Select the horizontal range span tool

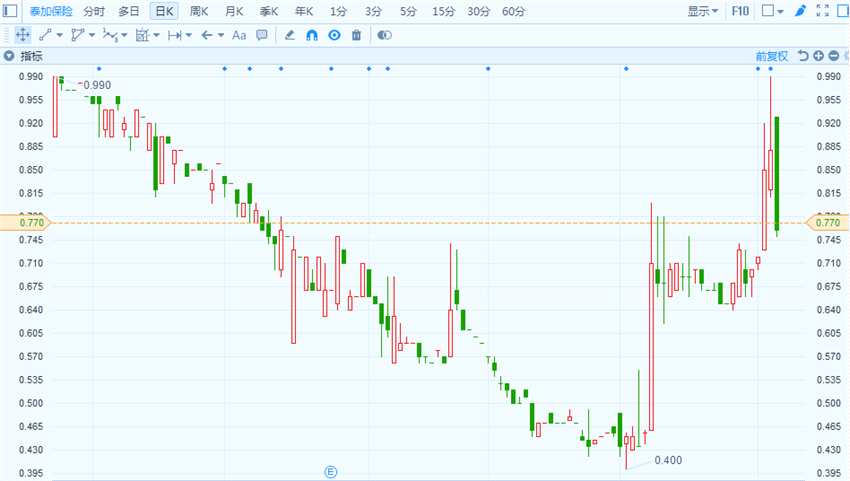[x=175, y=35]
